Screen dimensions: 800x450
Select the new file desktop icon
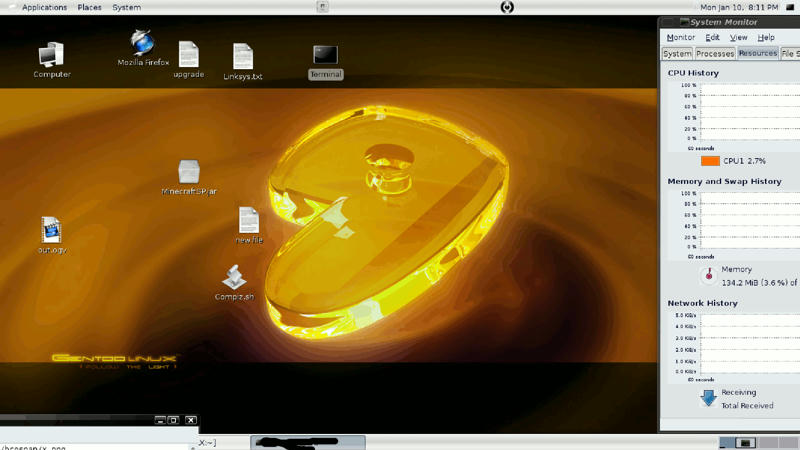[249, 220]
